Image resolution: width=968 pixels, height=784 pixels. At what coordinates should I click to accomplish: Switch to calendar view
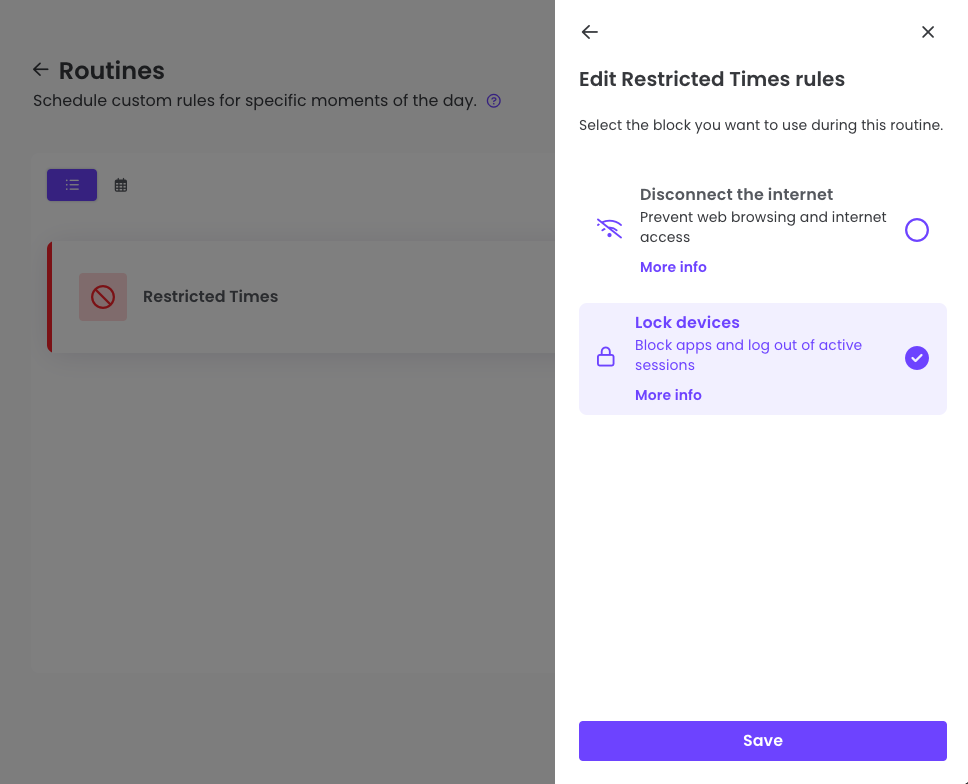point(120,185)
